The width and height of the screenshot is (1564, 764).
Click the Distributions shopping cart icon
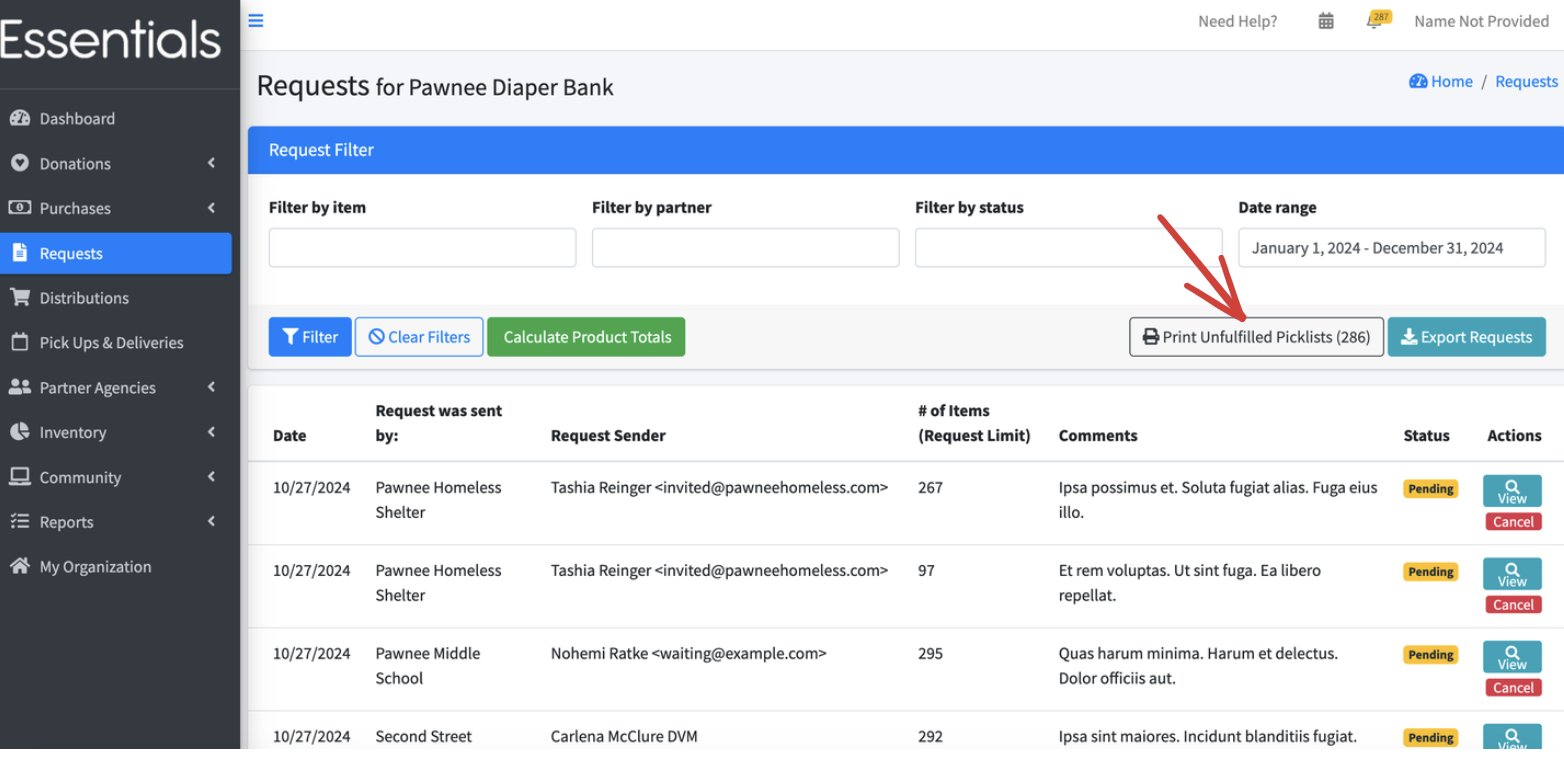coord(19,298)
